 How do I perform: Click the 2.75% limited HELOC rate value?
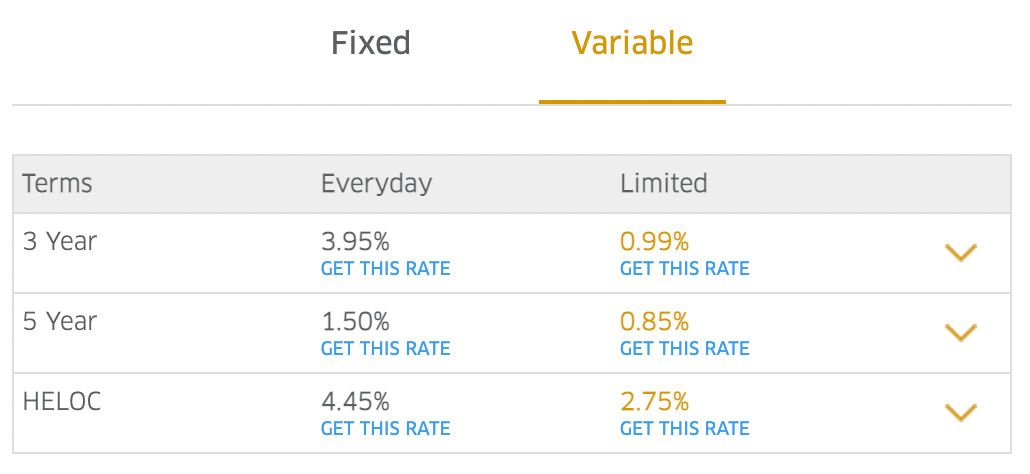[x=654, y=401]
